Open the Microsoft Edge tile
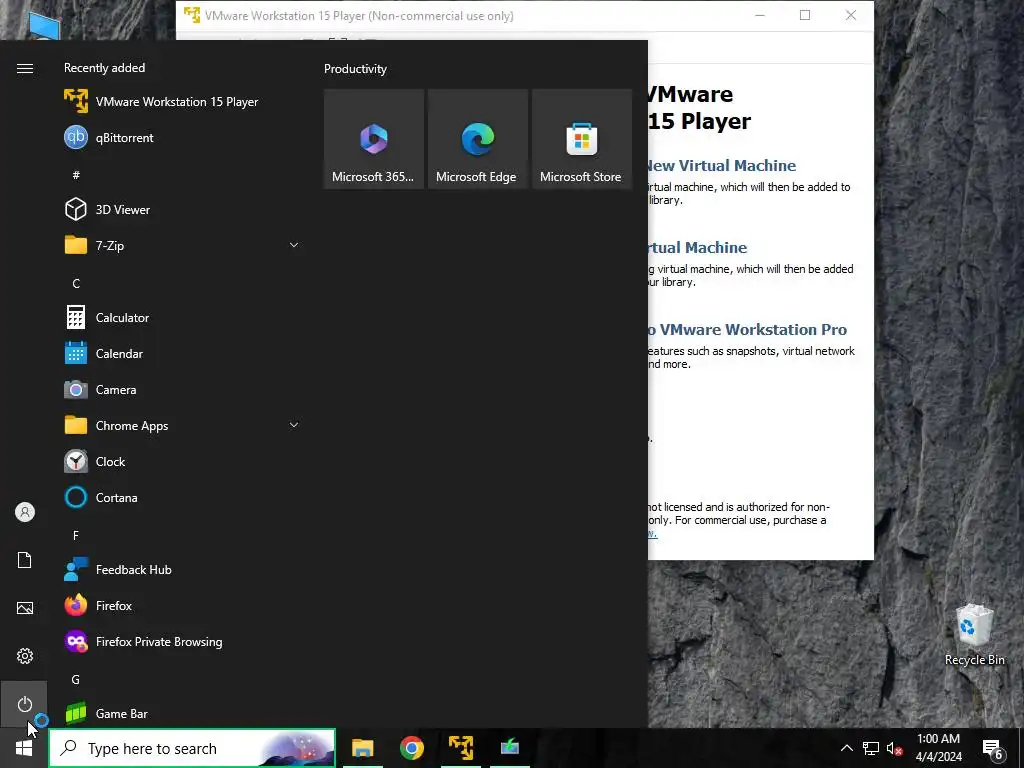This screenshot has width=1024, height=768. (x=477, y=139)
